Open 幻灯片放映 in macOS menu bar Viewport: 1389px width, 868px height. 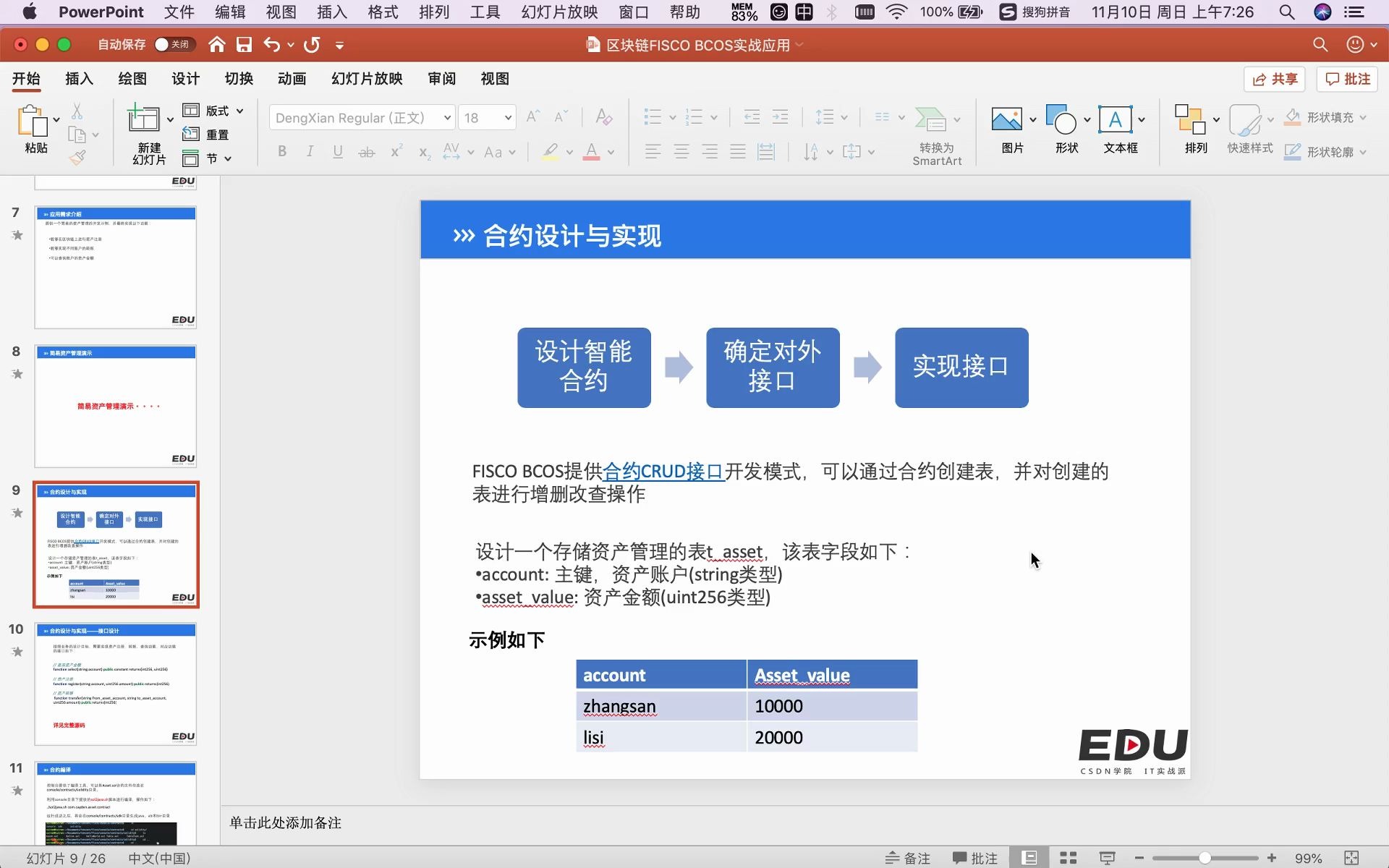(559, 12)
